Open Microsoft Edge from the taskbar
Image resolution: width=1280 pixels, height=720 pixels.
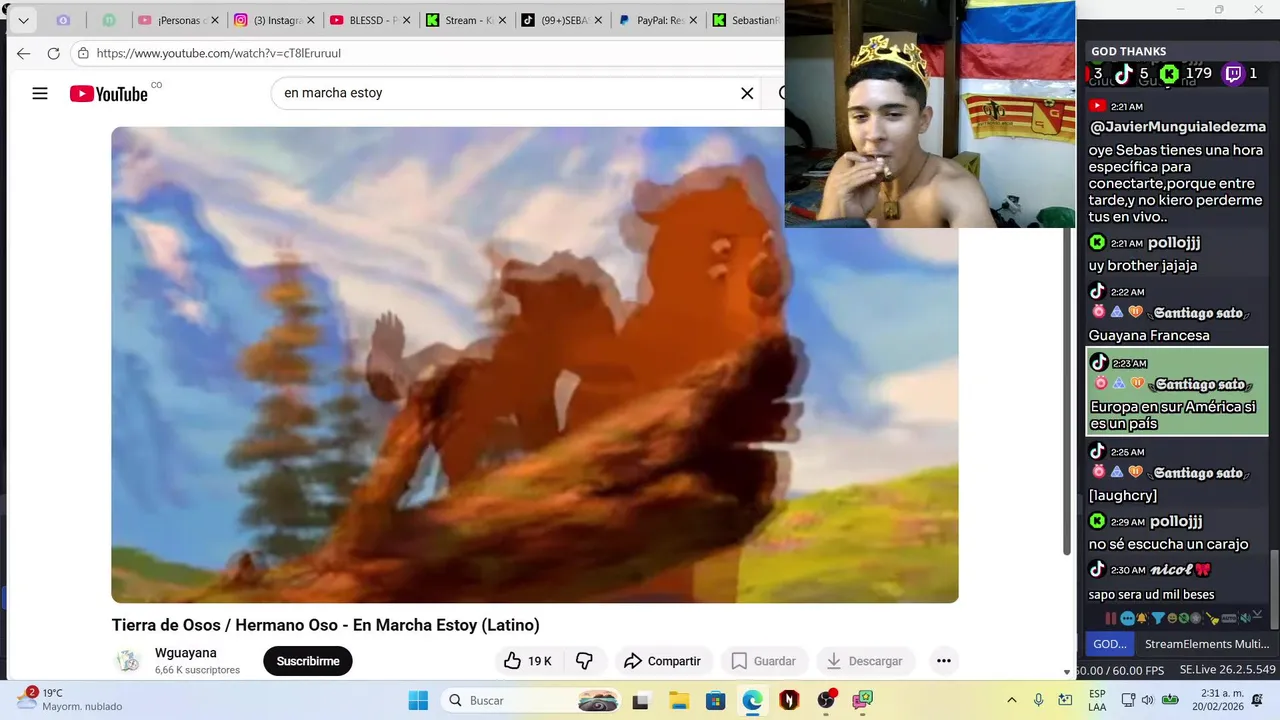(x=752, y=700)
